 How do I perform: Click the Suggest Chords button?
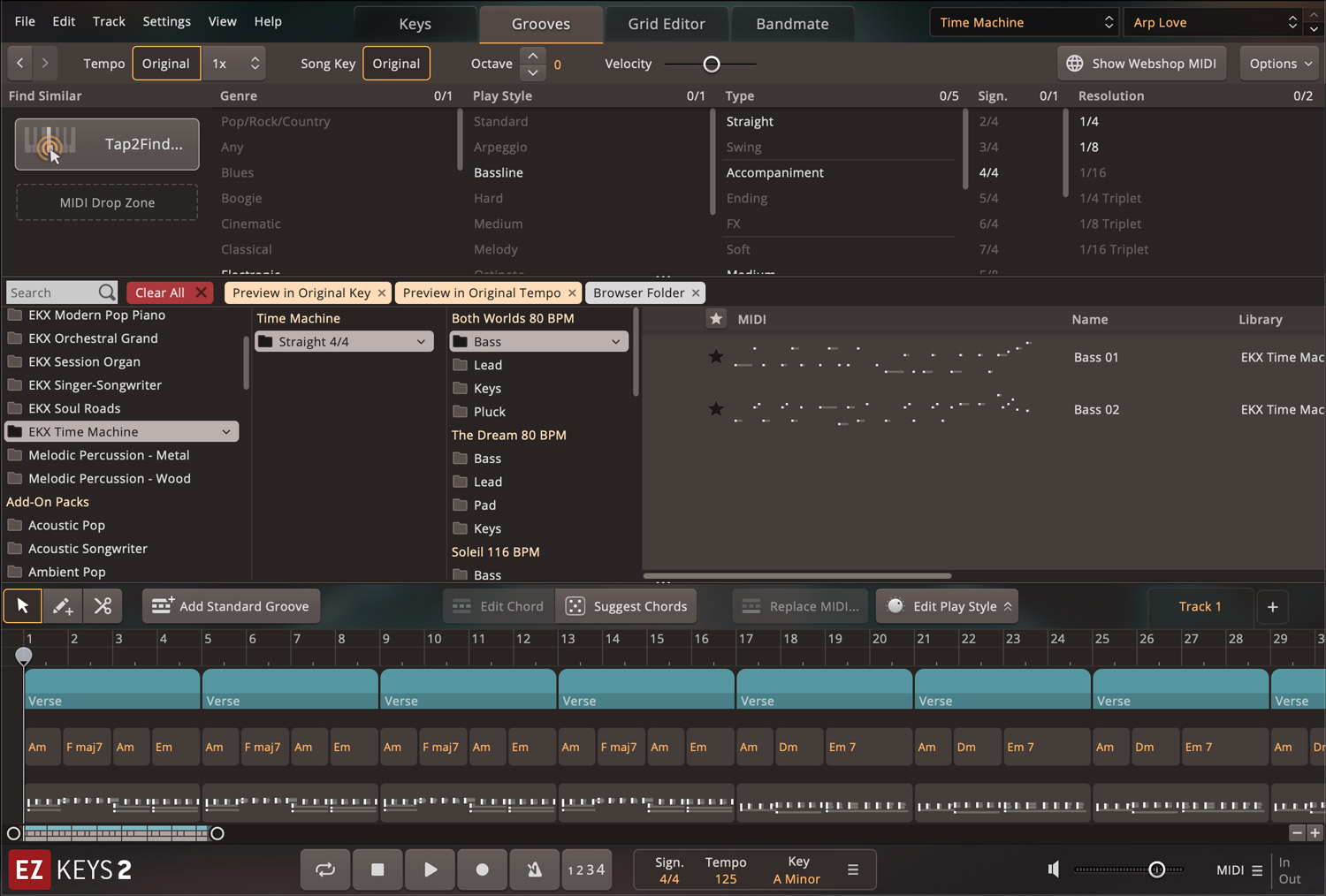click(x=627, y=606)
